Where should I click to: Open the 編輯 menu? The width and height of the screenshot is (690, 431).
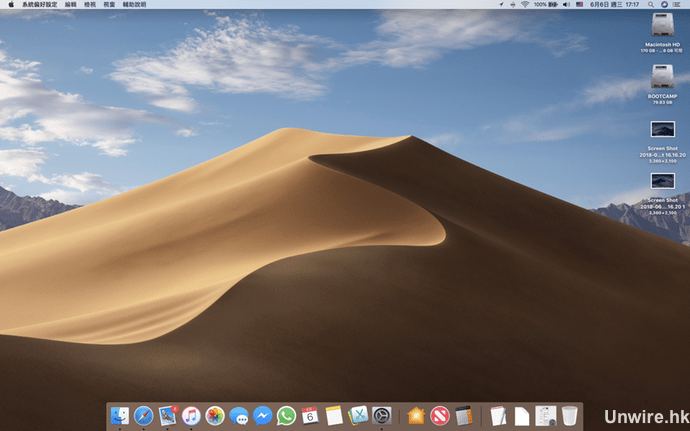pyautogui.click(x=70, y=4)
